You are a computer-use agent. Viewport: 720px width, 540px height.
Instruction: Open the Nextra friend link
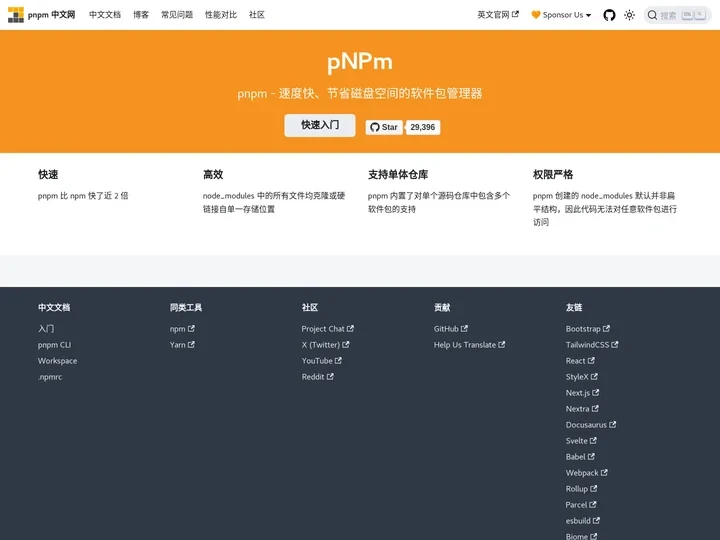point(582,409)
